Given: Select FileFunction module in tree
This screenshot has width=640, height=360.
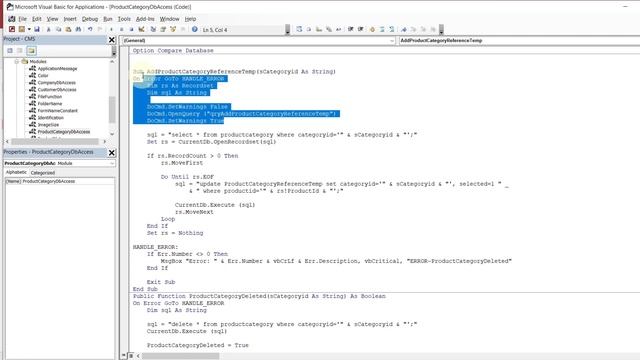Looking at the screenshot, I should tap(50, 97).
